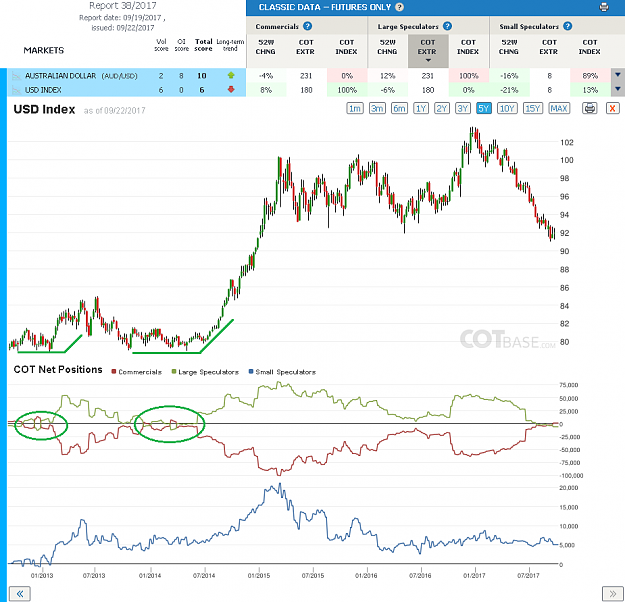Toggle Small Speculators series in legend
The image size is (625, 602).
[x=282, y=372]
